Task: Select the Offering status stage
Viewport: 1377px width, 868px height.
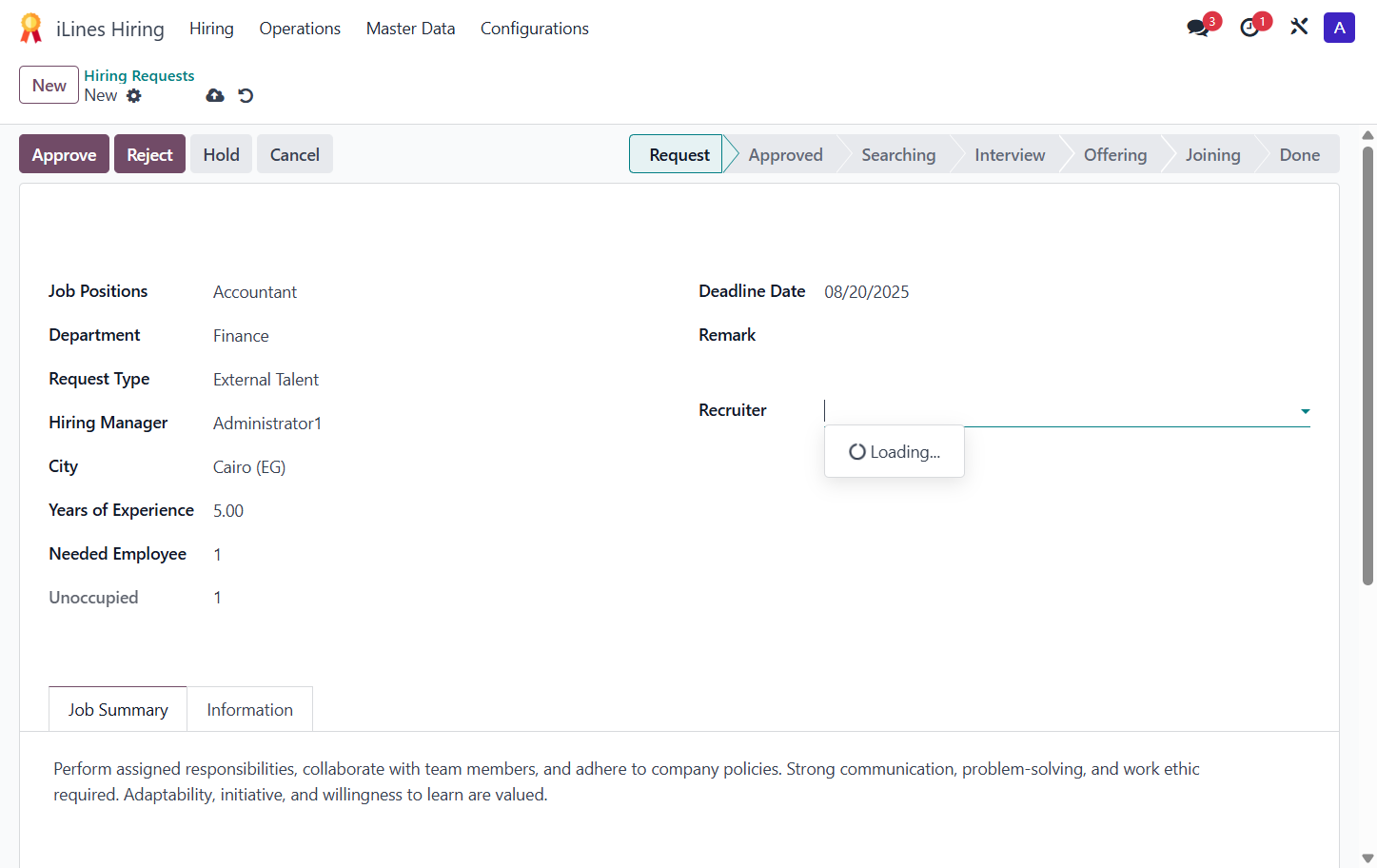Action: (1115, 154)
